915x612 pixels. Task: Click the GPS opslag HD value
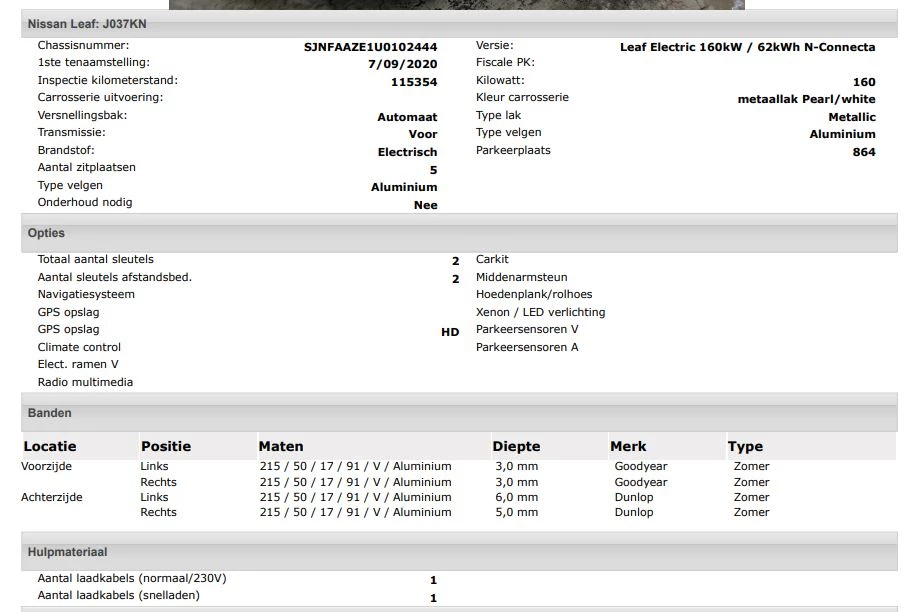[x=449, y=329]
